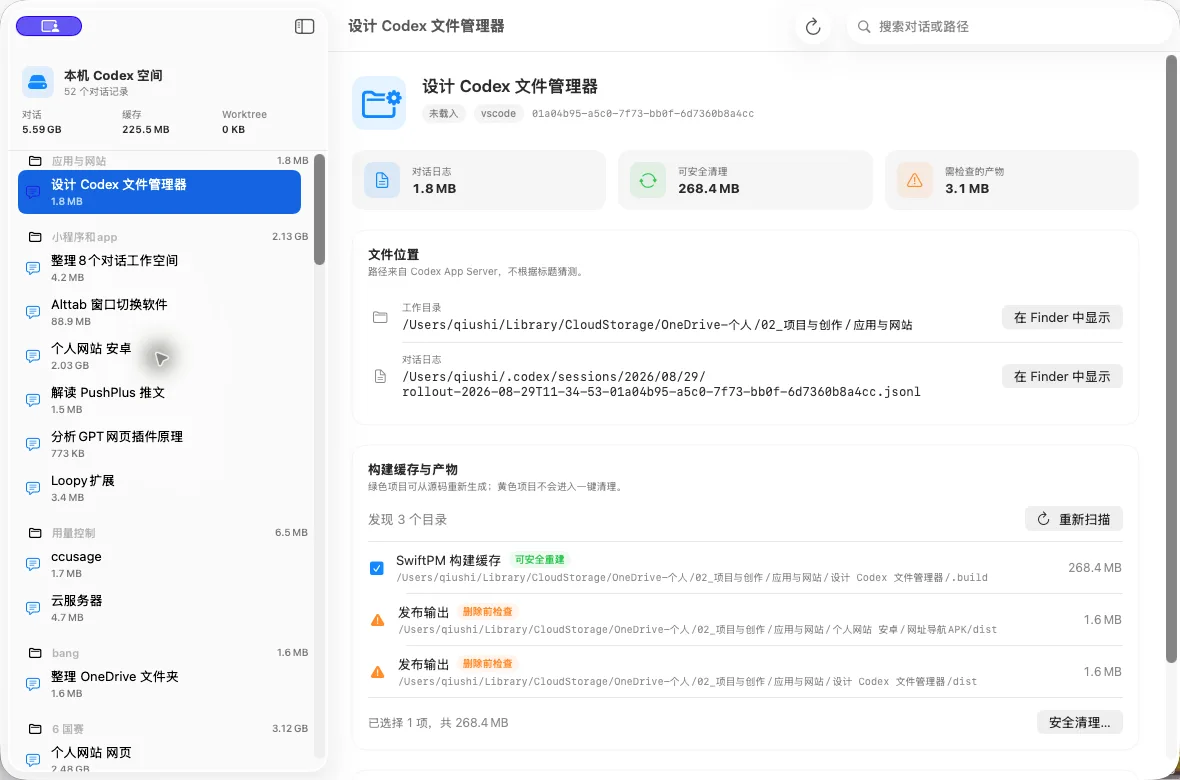Click the chat icon beside 个人网站 安卓
The image size is (1180, 780).
pos(33,356)
